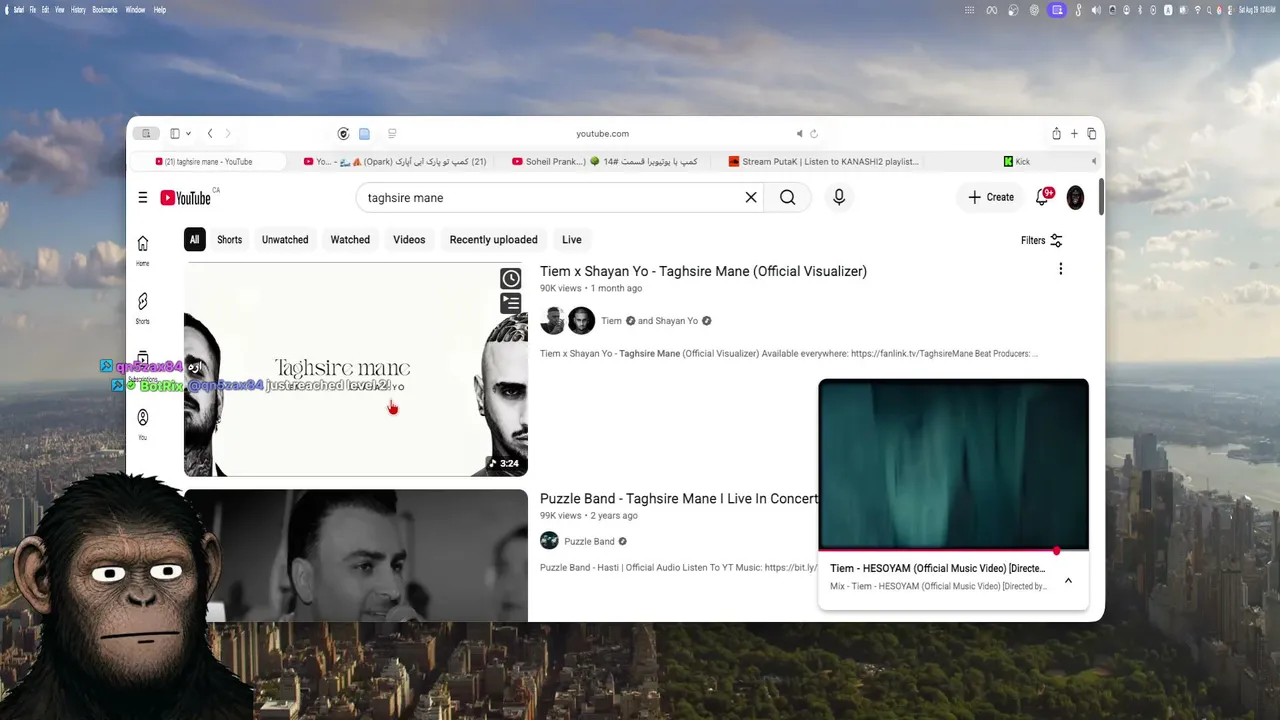Filter results by Unwatched chip
1280x720 pixels.
[285, 240]
